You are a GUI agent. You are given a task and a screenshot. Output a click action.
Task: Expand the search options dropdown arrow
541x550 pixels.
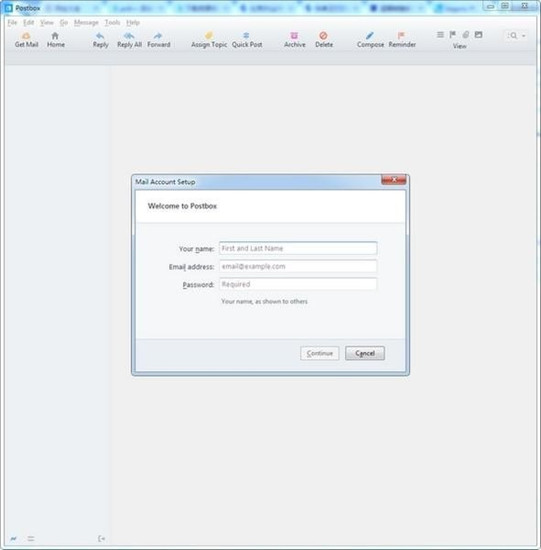click(523, 35)
